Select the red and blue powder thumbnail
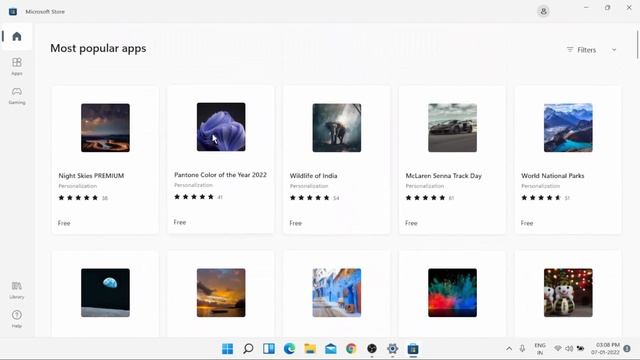The image size is (640, 360). [452, 293]
